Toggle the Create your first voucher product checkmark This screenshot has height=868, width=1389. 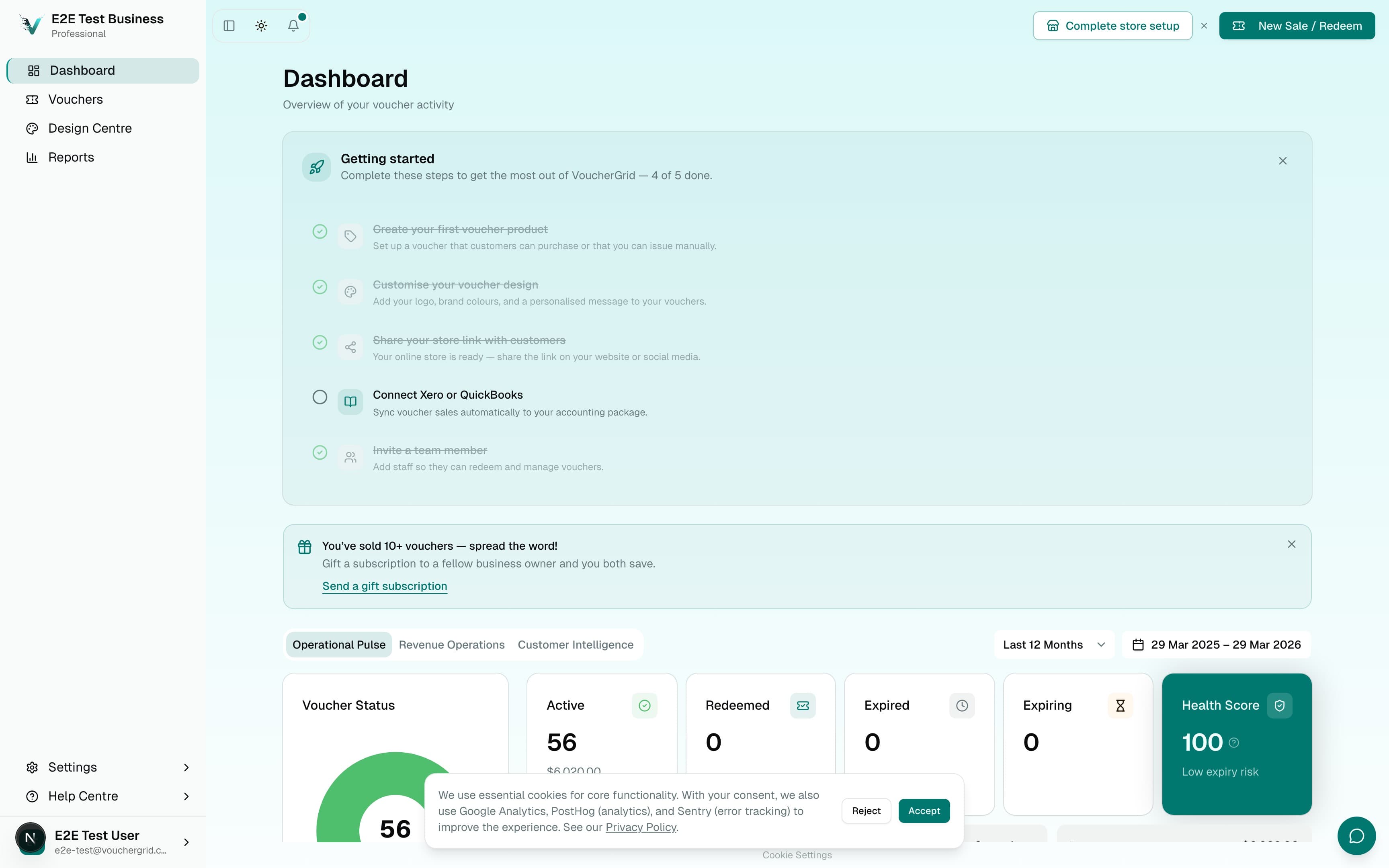[x=320, y=231]
